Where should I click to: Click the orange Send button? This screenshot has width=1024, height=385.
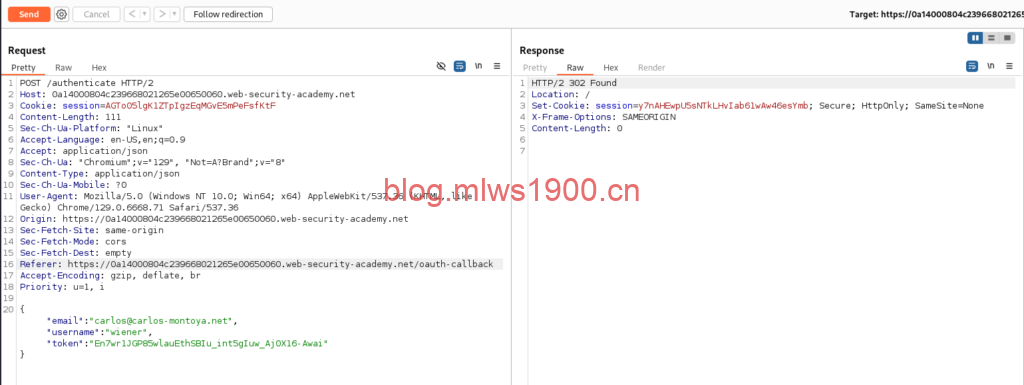pyautogui.click(x=29, y=14)
